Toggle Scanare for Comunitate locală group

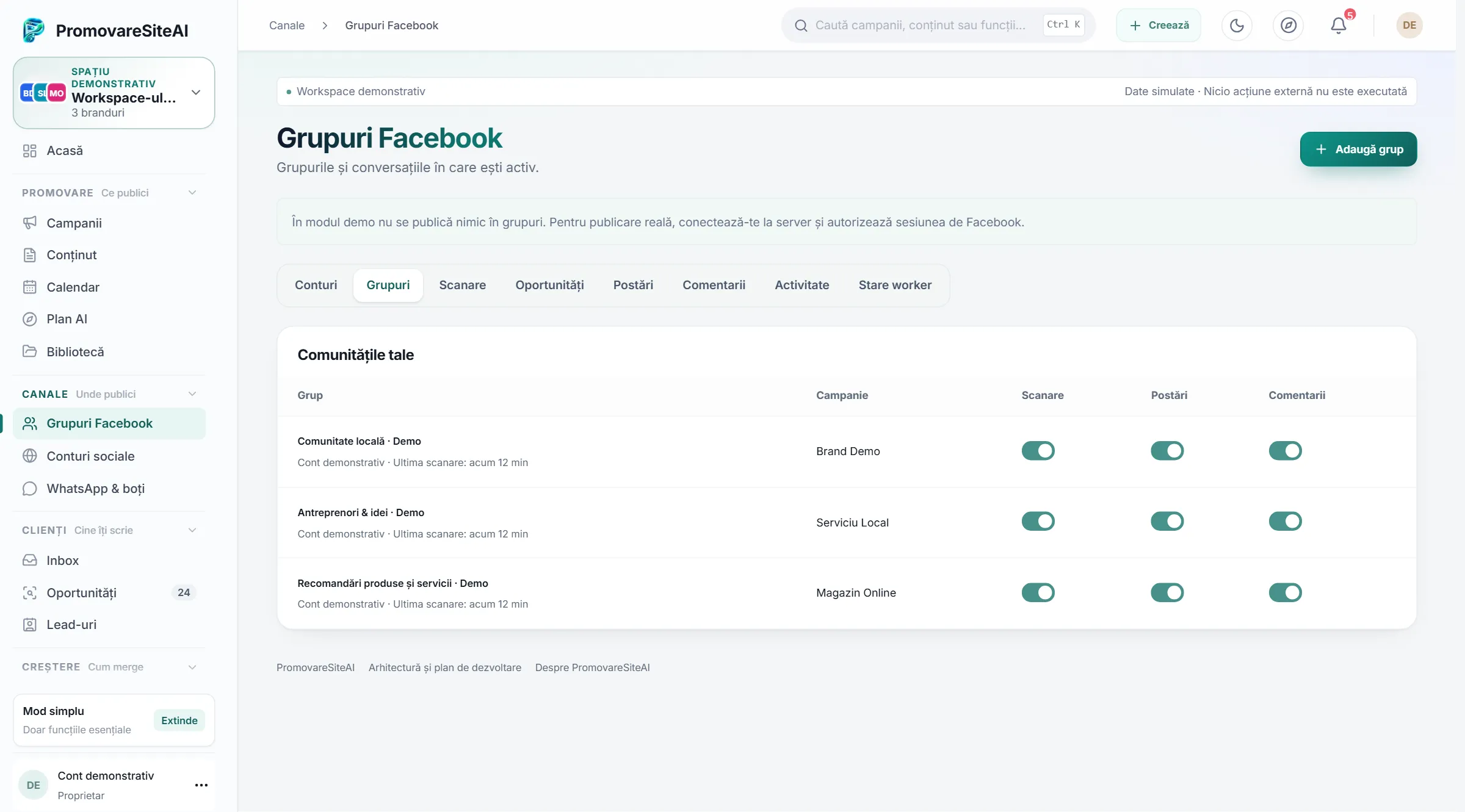(x=1038, y=451)
